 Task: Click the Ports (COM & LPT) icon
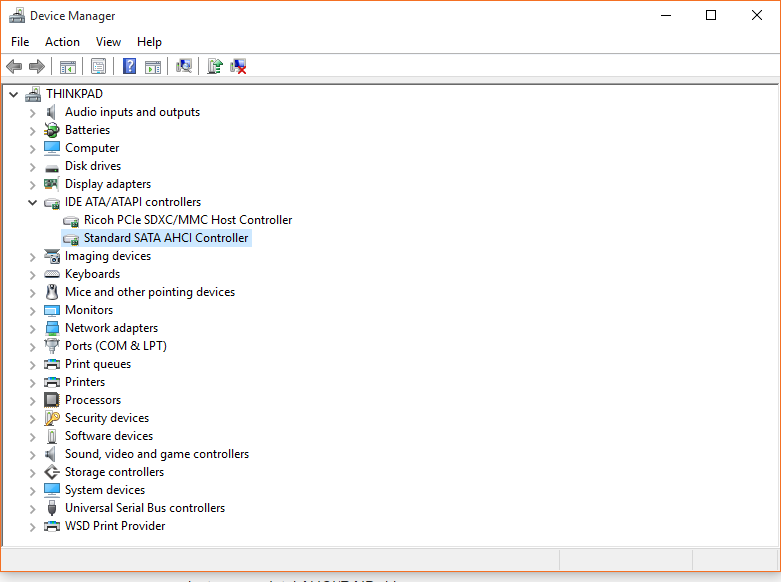[x=52, y=345]
